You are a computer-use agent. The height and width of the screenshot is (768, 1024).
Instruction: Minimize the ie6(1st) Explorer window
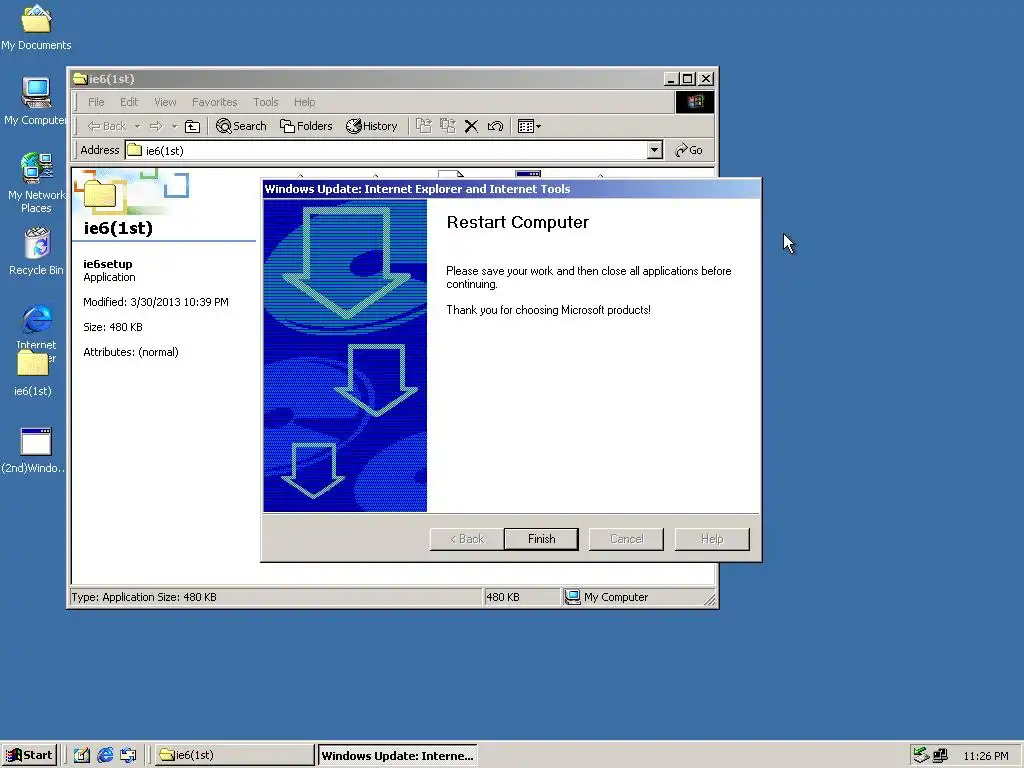click(x=671, y=79)
